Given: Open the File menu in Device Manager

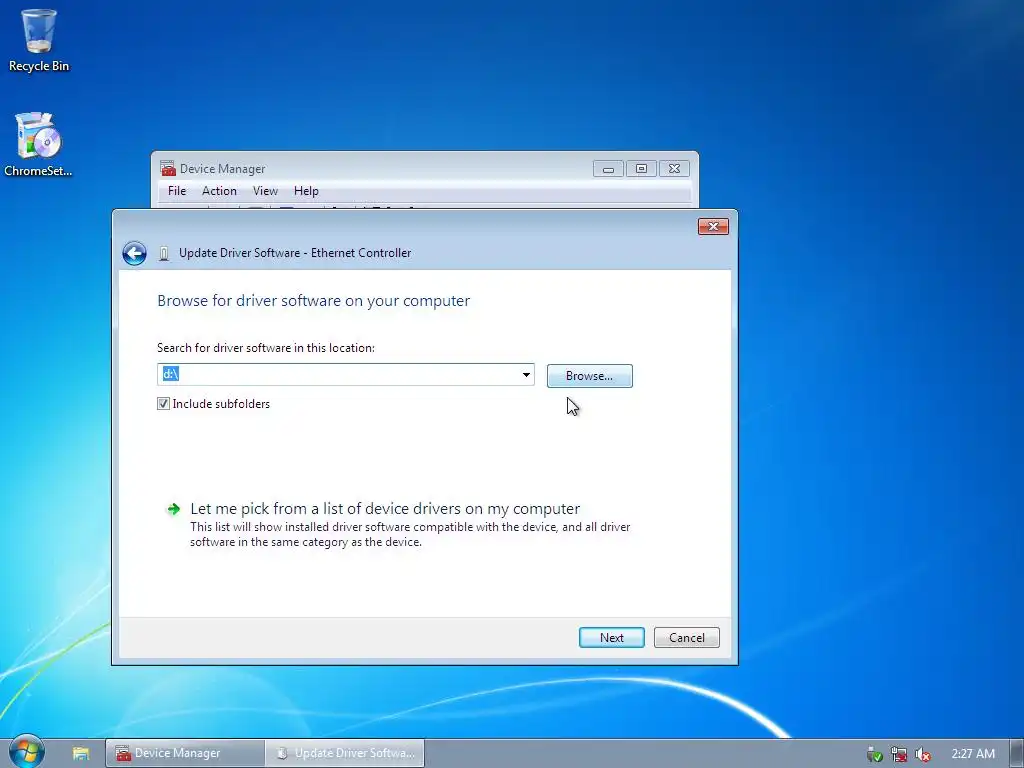Looking at the screenshot, I should click(177, 191).
